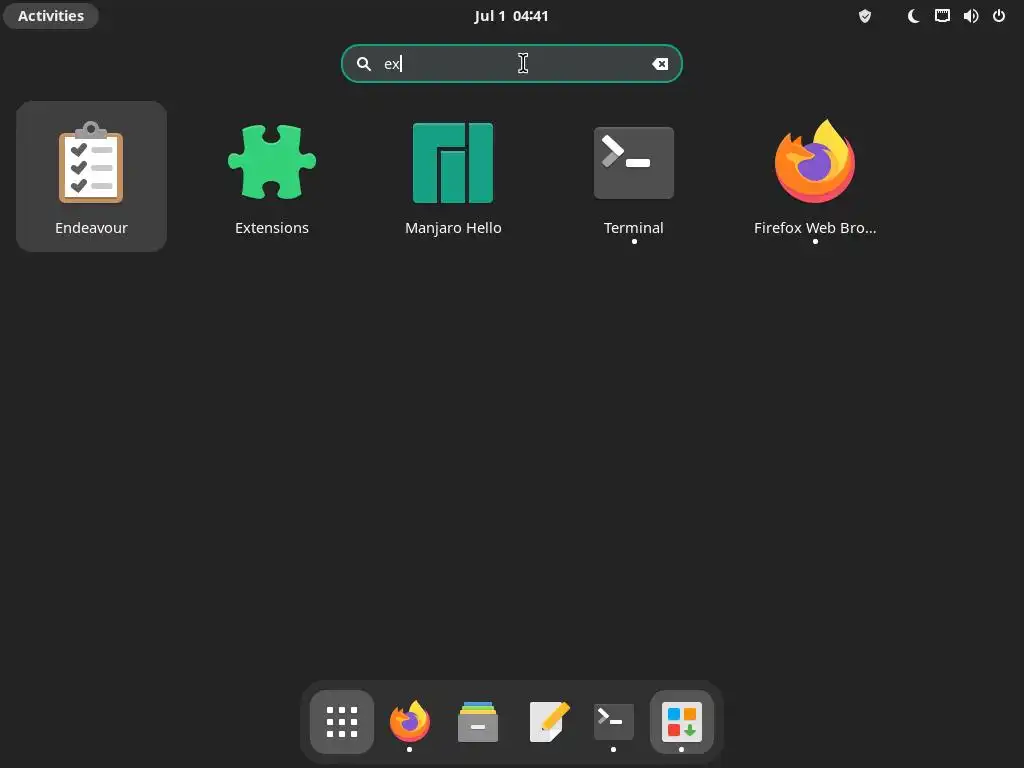Click the "Terminal" label text
Image resolution: width=1024 pixels, height=768 pixels.
click(633, 228)
